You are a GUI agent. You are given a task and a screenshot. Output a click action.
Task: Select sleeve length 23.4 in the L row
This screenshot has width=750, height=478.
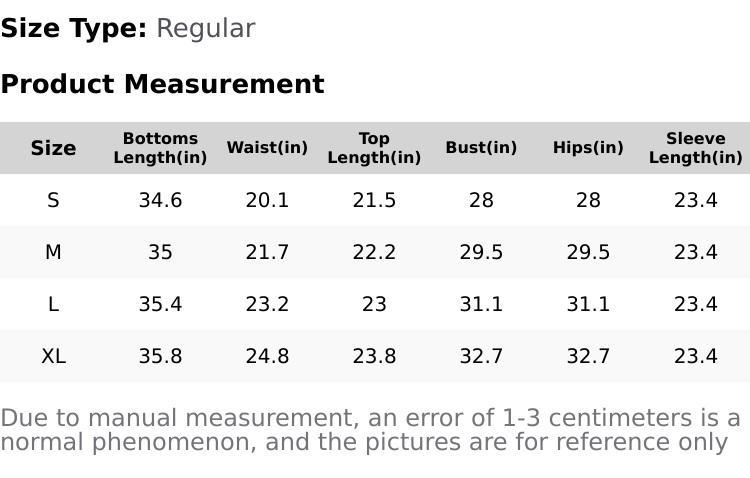pos(695,304)
